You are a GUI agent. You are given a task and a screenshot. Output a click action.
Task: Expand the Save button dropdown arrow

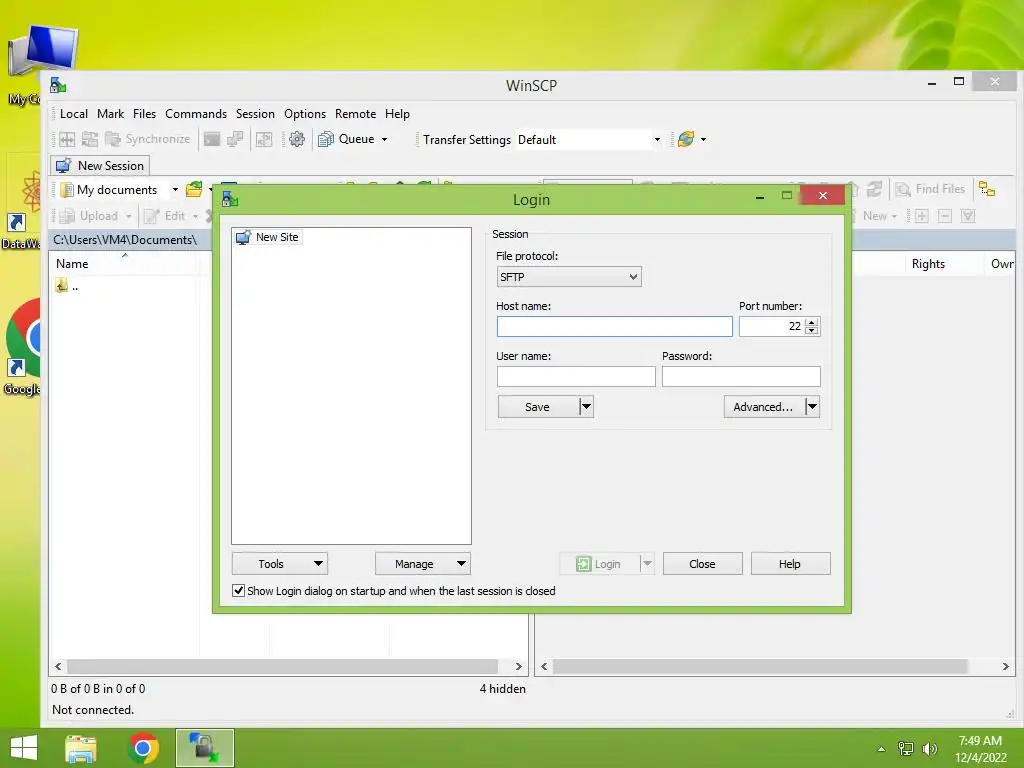[586, 407]
